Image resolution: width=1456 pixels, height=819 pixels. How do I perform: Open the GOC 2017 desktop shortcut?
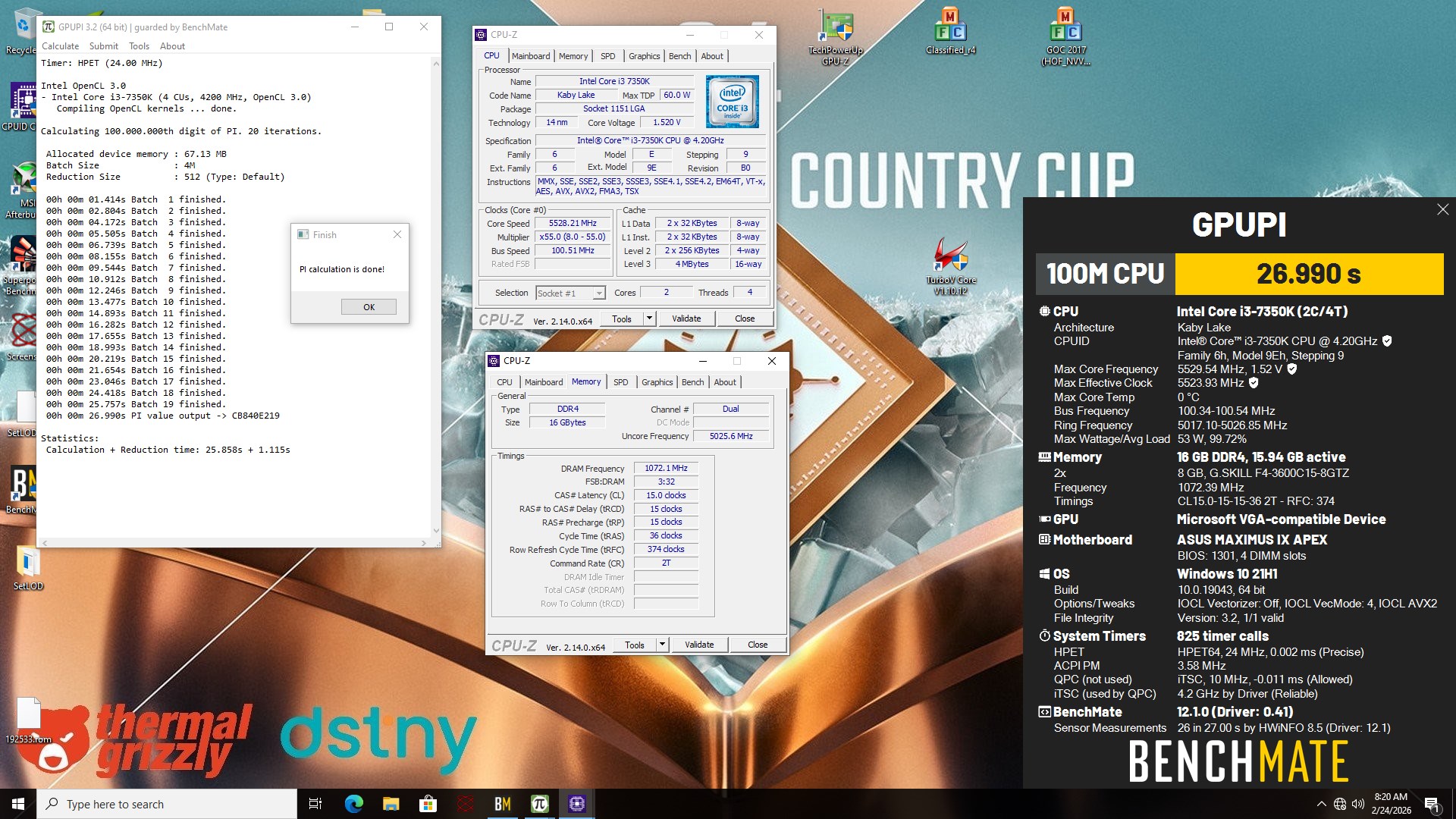(1065, 36)
